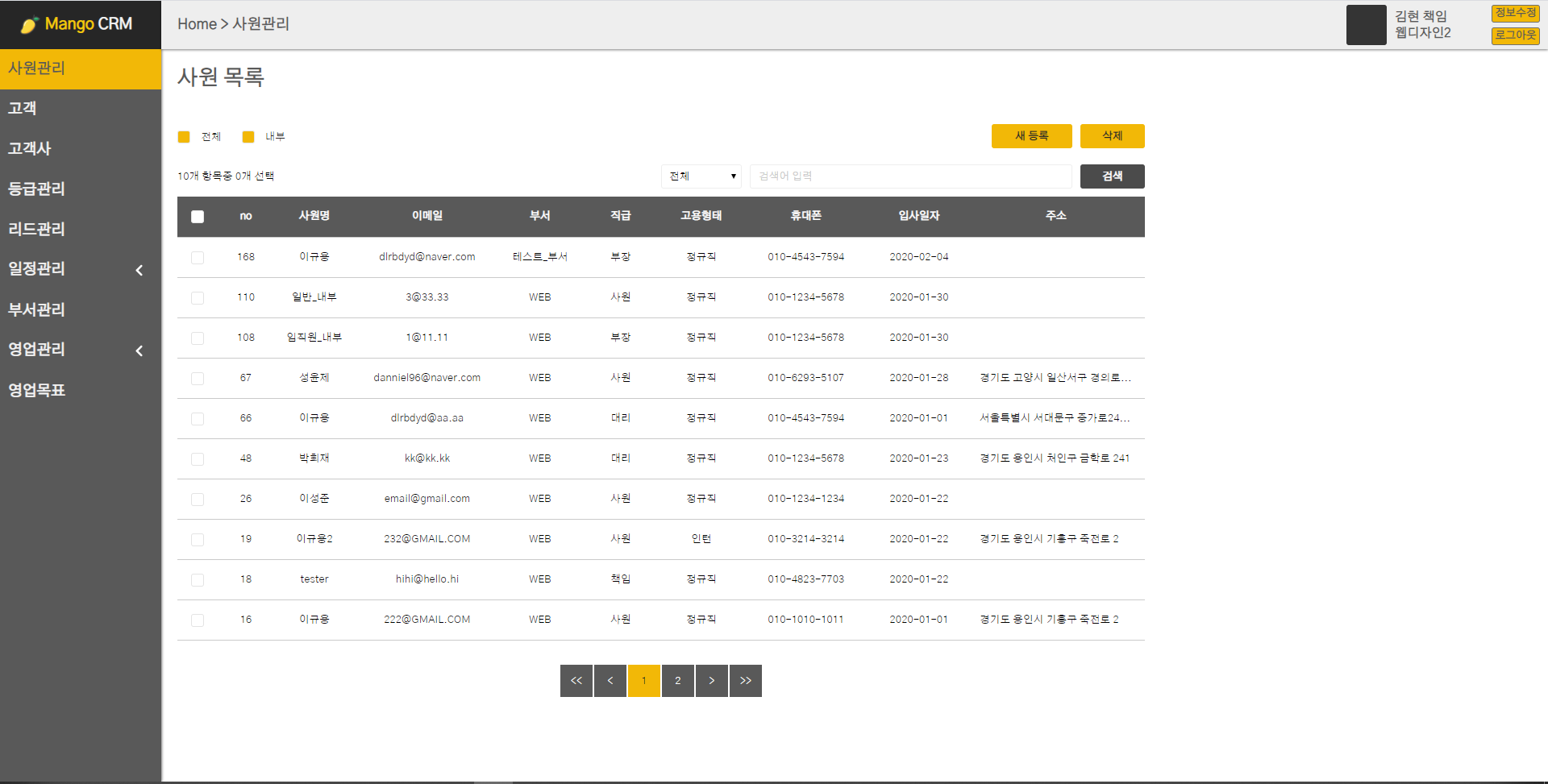The image size is (1548, 784).
Task: Open 부서관리 page
Action: (x=35, y=309)
